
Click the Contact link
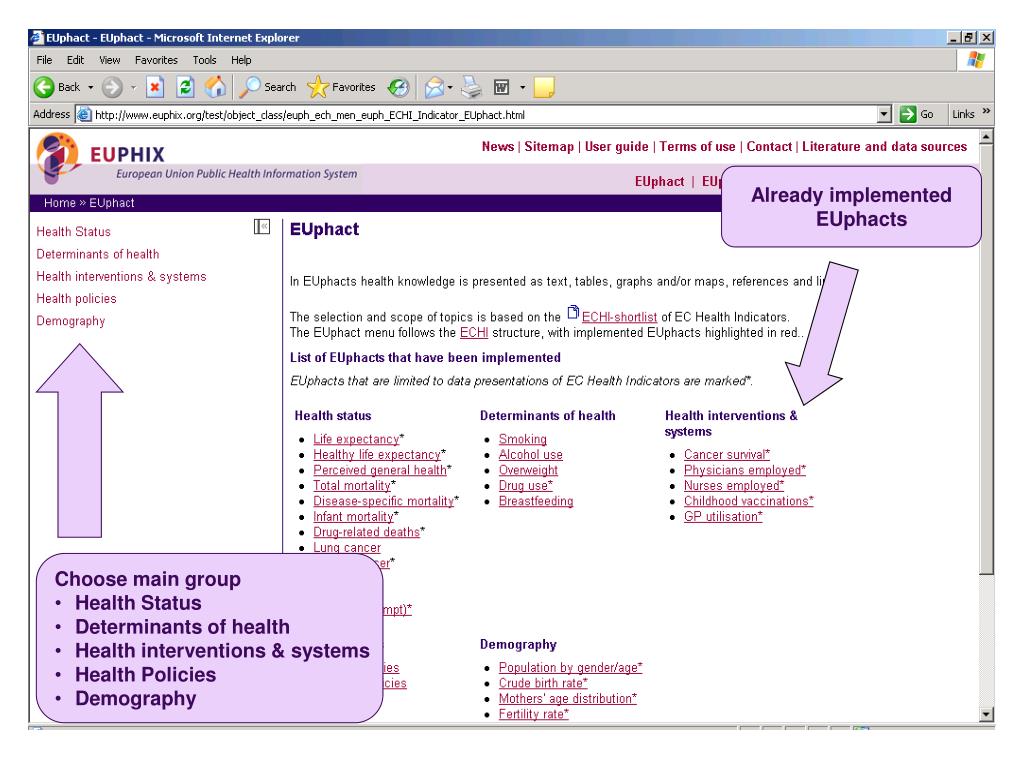[x=769, y=147]
